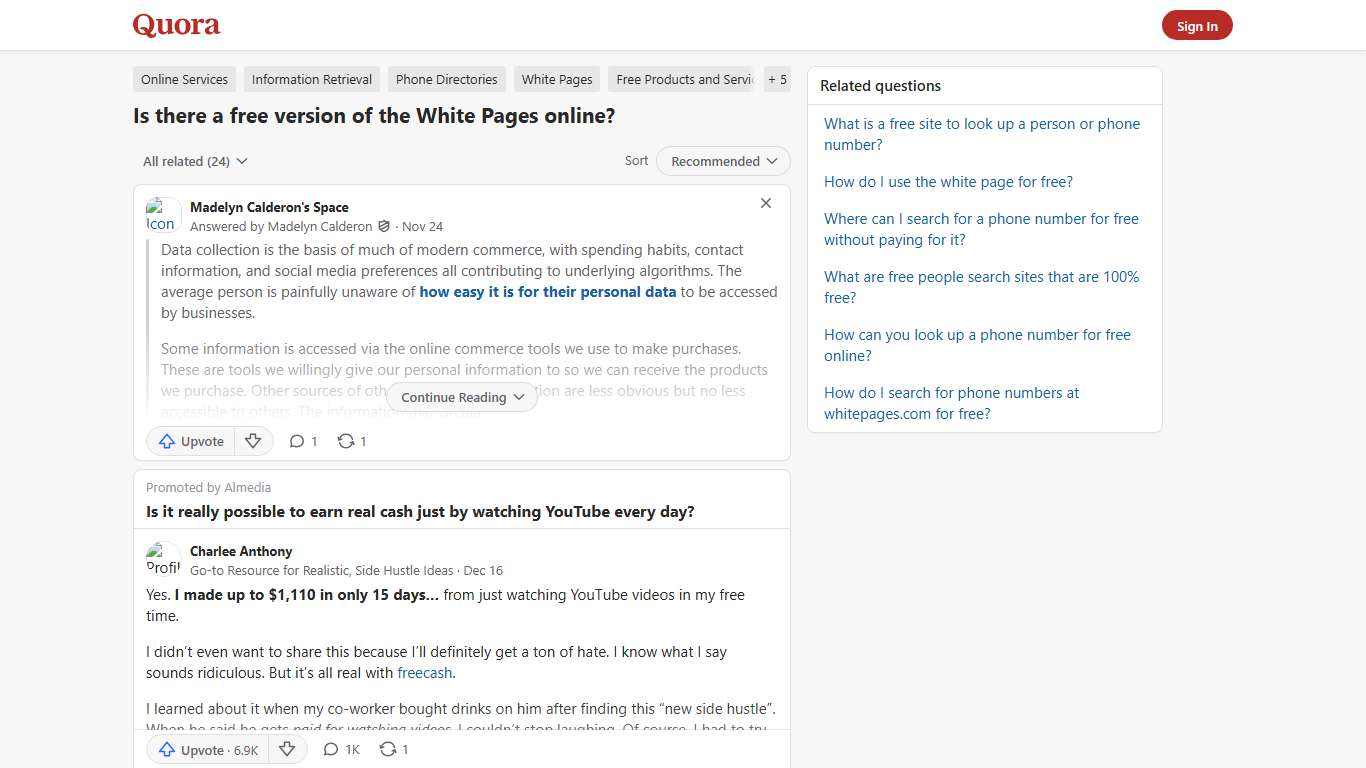1366x768 pixels.
Task: Click Charlee Anthony's profile picture
Action: click(164, 559)
